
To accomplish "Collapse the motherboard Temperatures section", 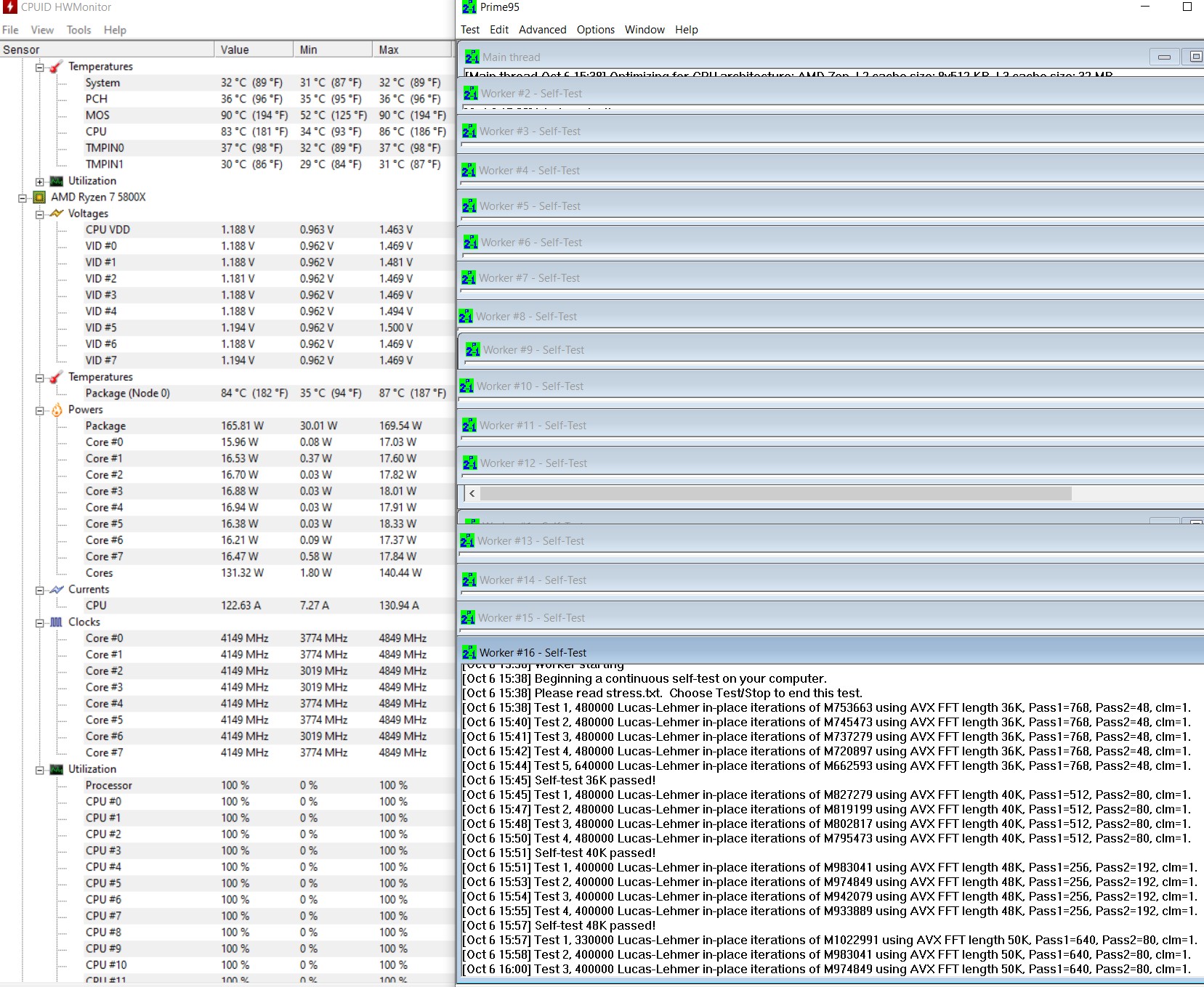I will [x=40, y=68].
